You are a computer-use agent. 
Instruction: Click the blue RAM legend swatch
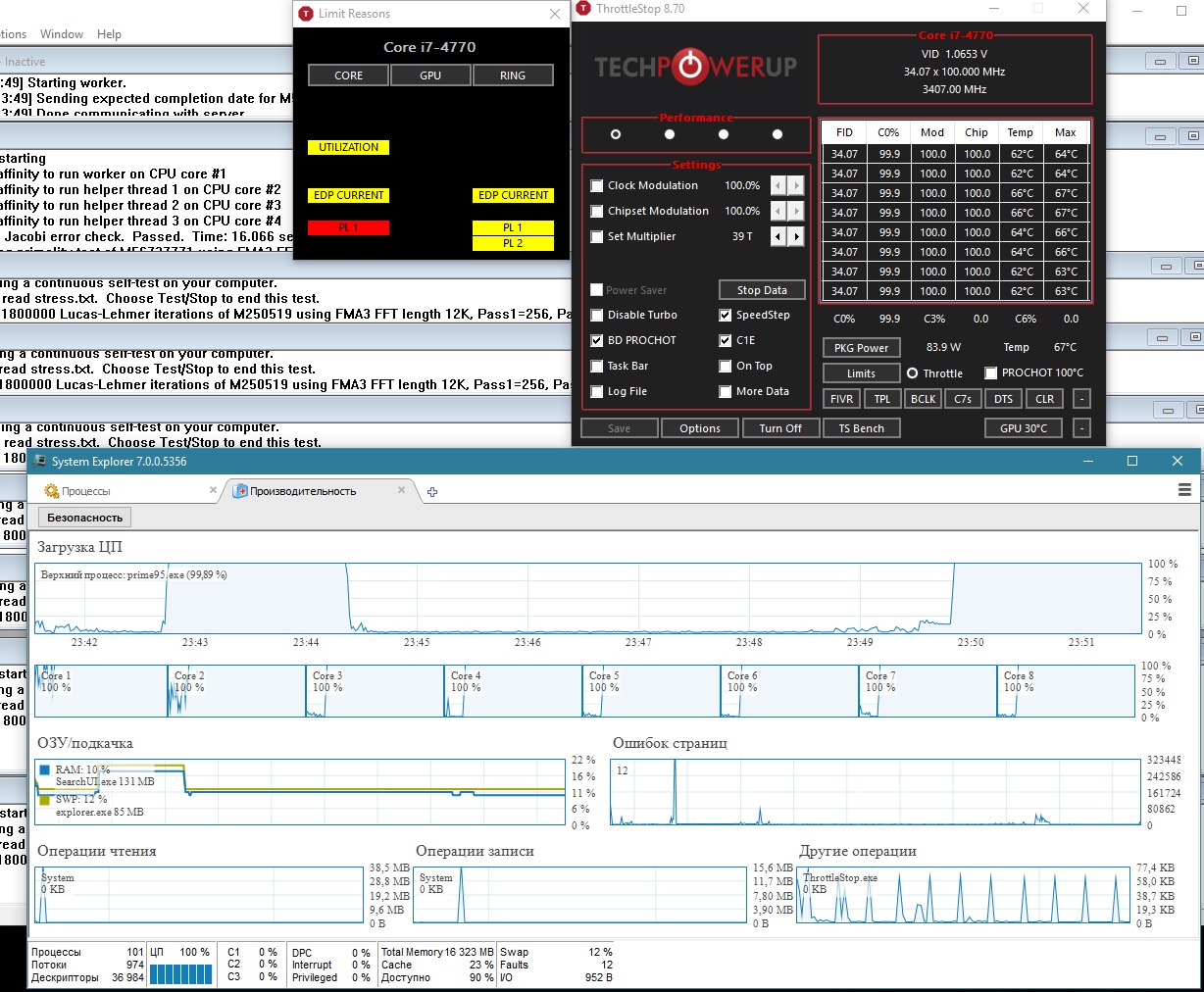tap(45, 770)
